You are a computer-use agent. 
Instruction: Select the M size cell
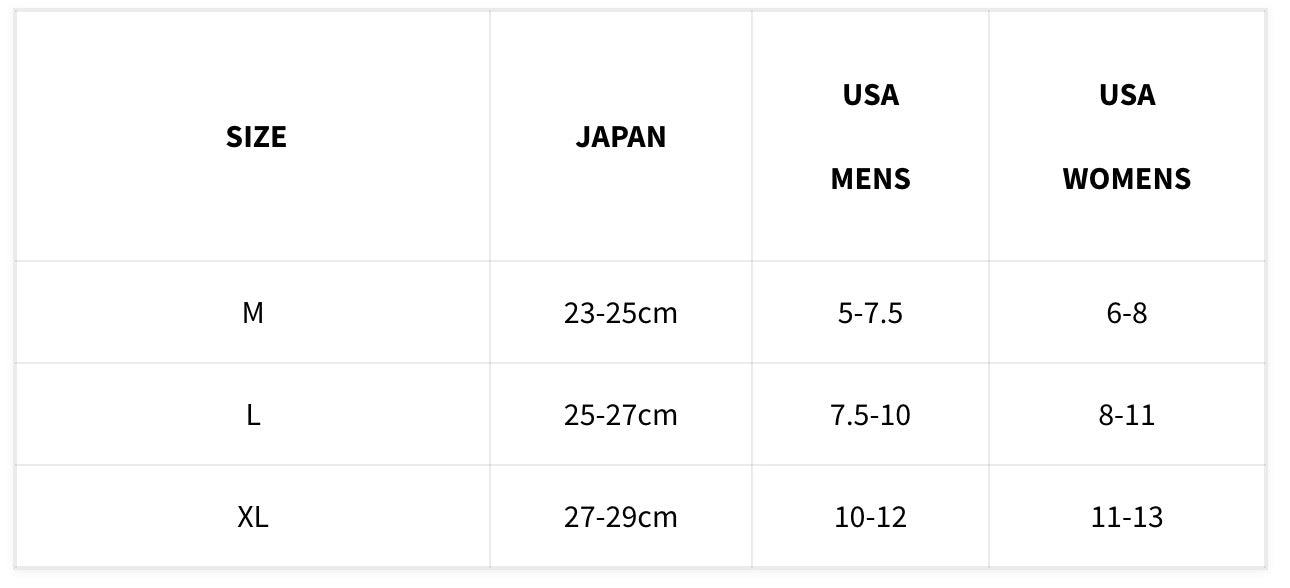pos(253,313)
